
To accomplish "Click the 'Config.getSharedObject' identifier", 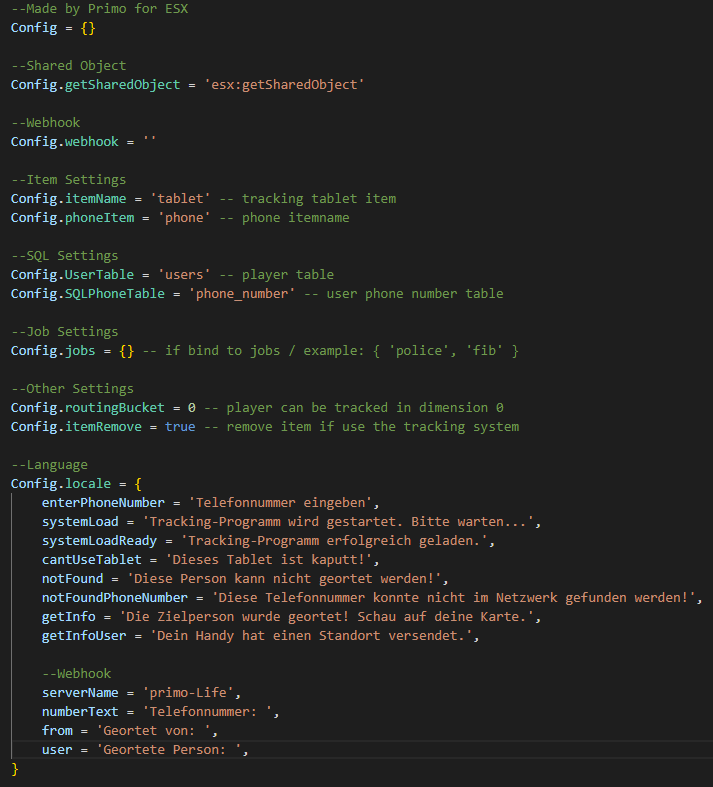I will [95, 85].
